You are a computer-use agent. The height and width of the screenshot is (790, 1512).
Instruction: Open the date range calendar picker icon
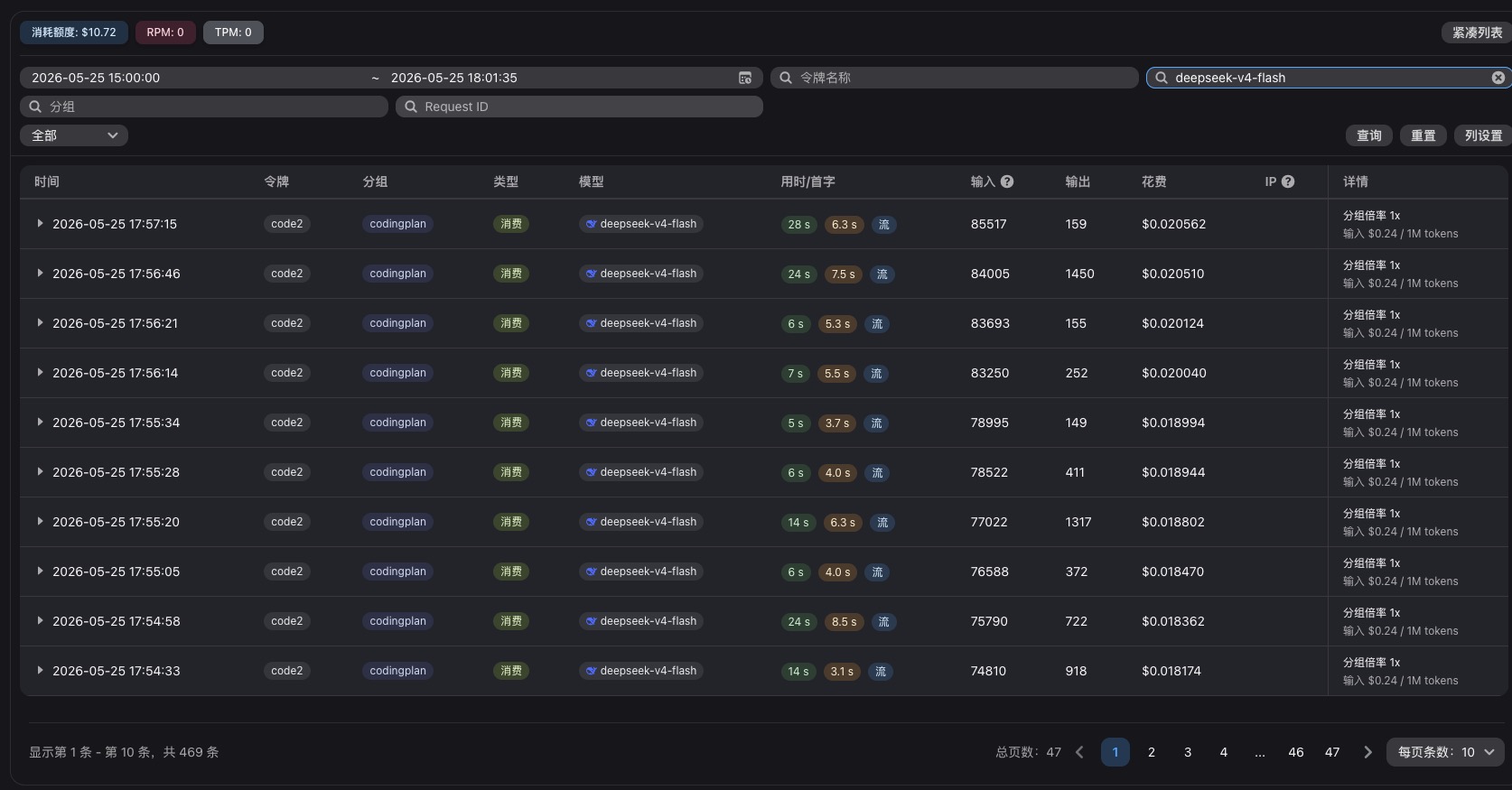click(x=745, y=78)
